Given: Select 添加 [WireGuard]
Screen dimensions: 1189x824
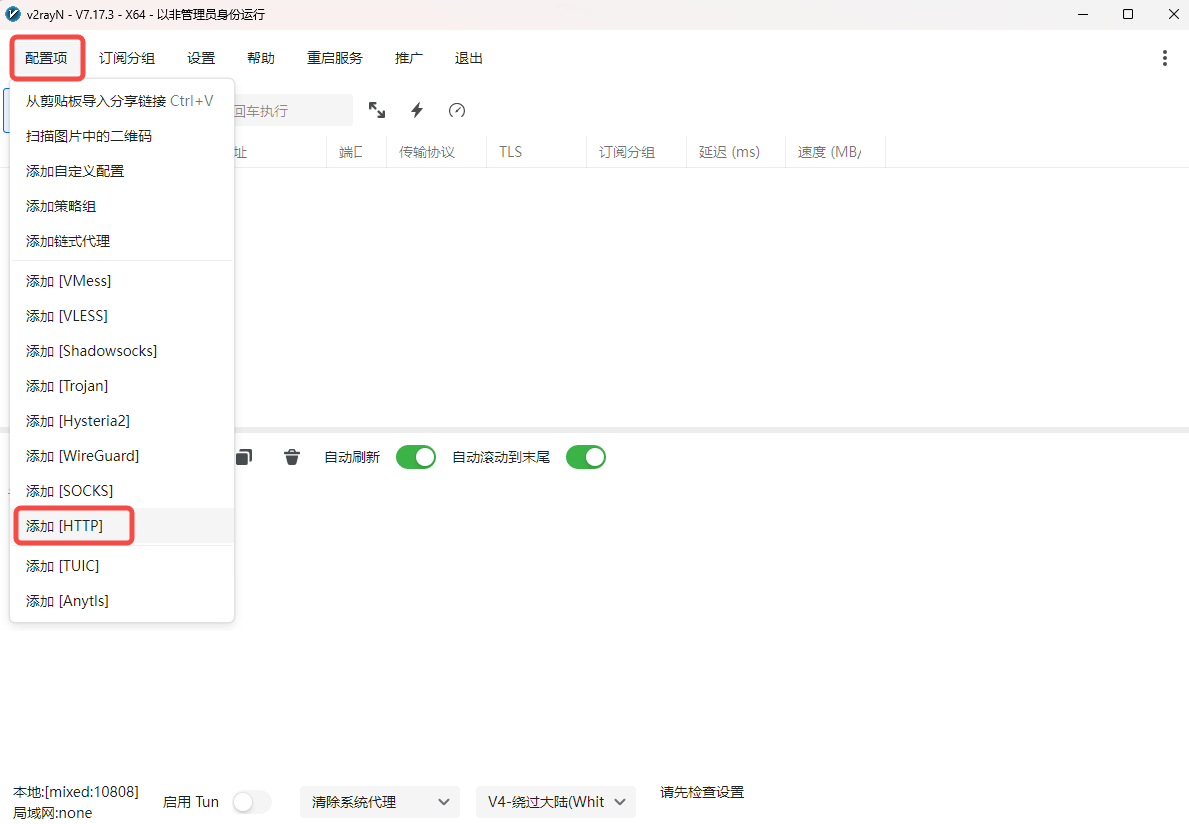Looking at the screenshot, I should (121, 455).
